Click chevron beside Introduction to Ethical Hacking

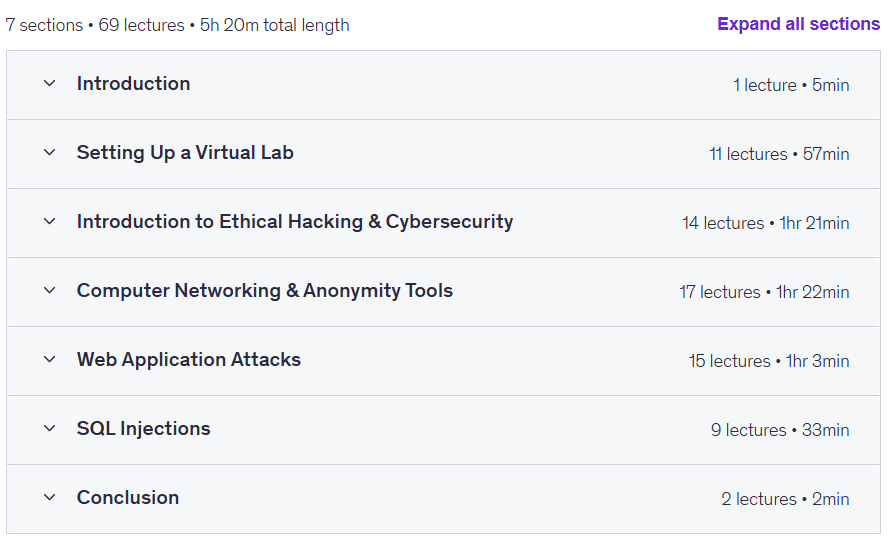pos(50,222)
